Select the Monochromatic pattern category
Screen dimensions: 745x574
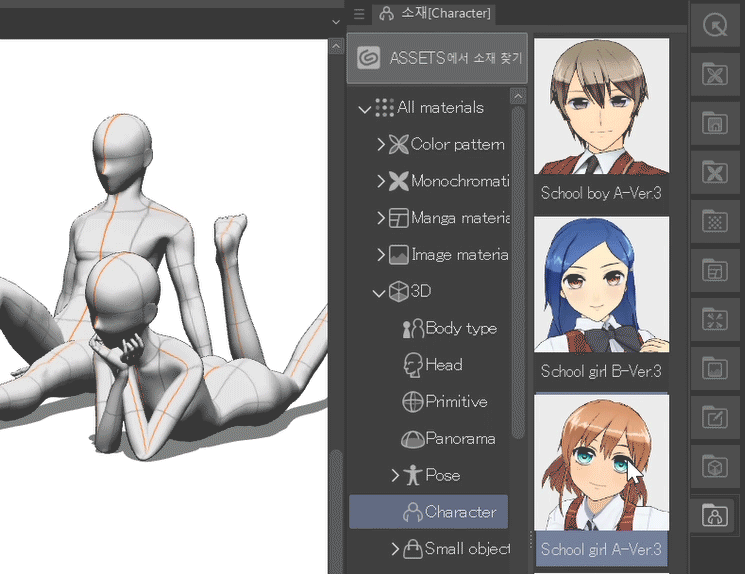tap(460, 181)
